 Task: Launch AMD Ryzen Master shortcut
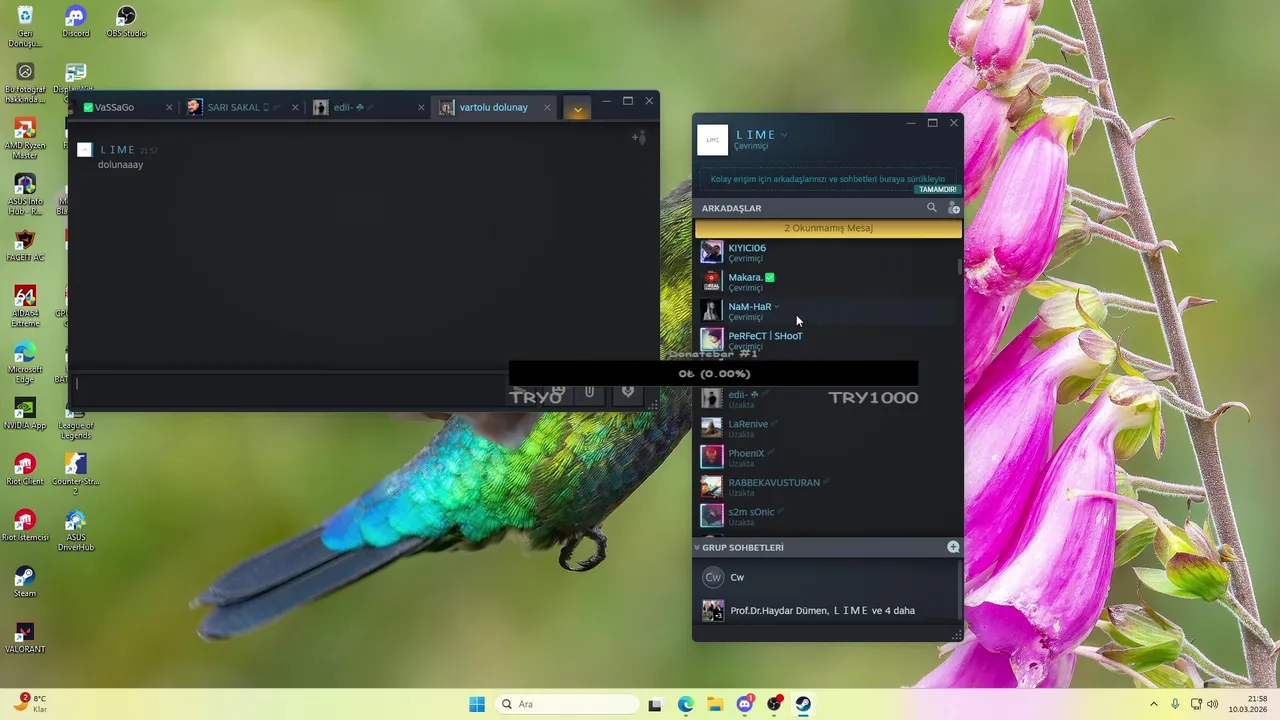pyautogui.click(x=25, y=139)
